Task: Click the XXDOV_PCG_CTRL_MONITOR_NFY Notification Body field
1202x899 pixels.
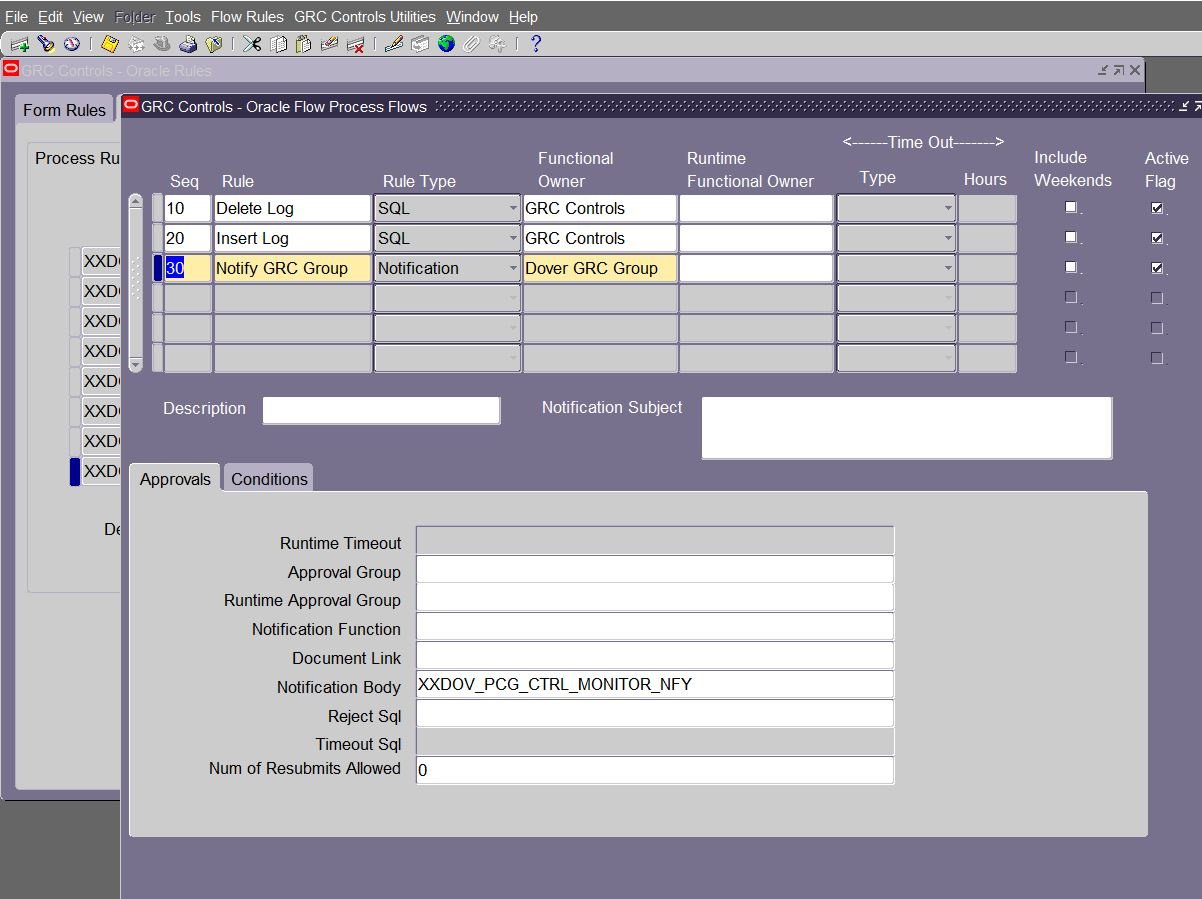Action: click(655, 684)
